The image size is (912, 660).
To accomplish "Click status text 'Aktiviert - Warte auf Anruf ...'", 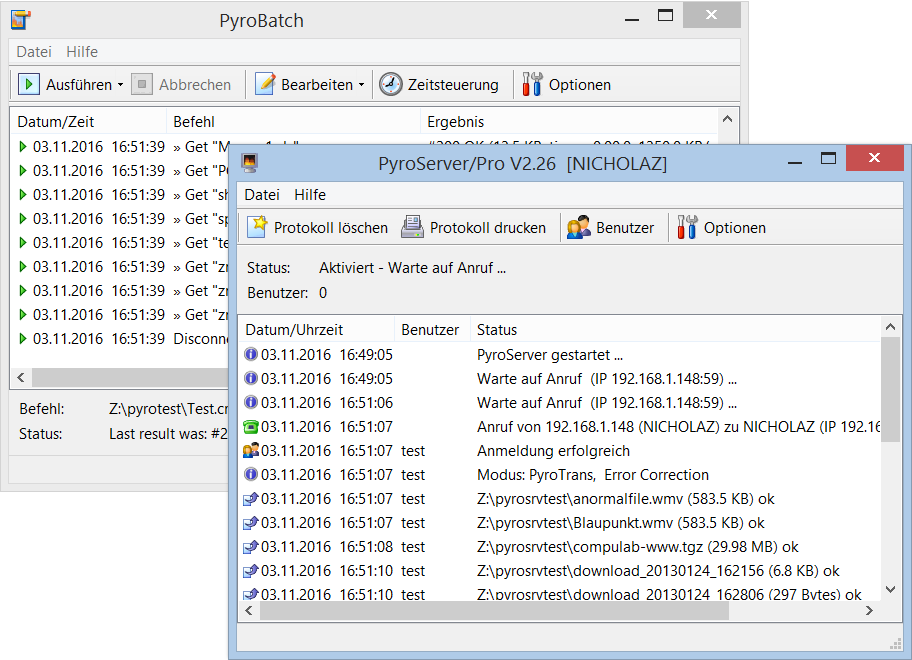I will (412, 267).
